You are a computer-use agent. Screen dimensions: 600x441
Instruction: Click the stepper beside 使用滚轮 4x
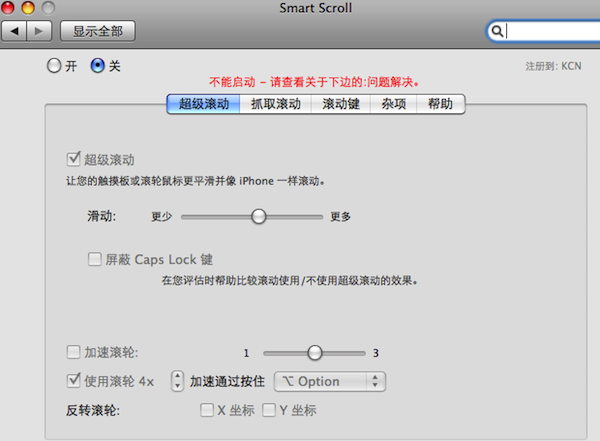tap(177, 381)
